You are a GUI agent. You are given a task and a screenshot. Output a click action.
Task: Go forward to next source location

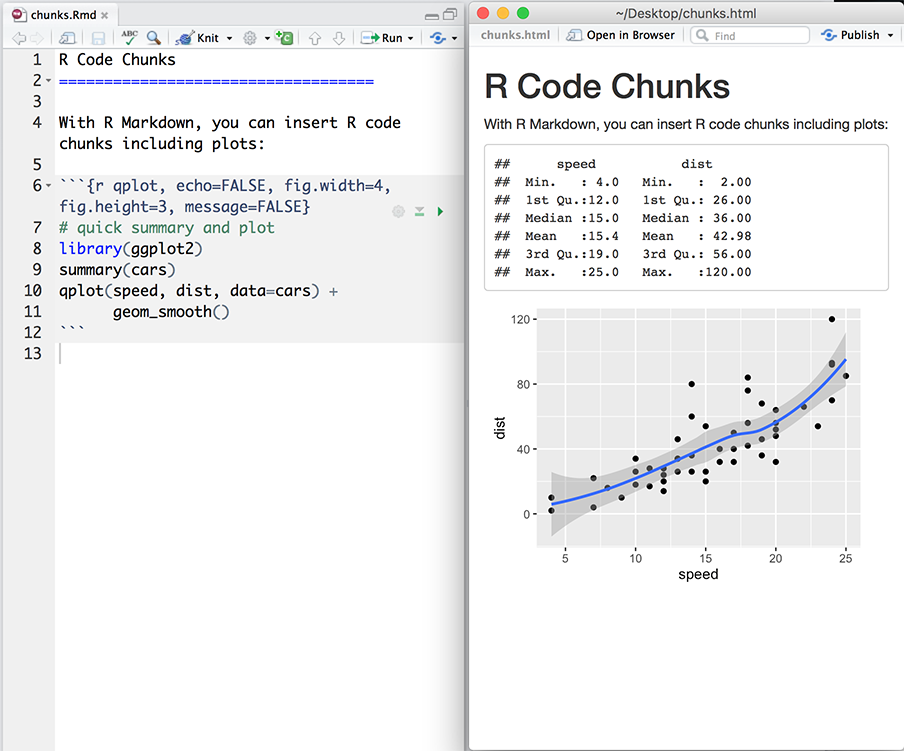click(x=37, y=39)
